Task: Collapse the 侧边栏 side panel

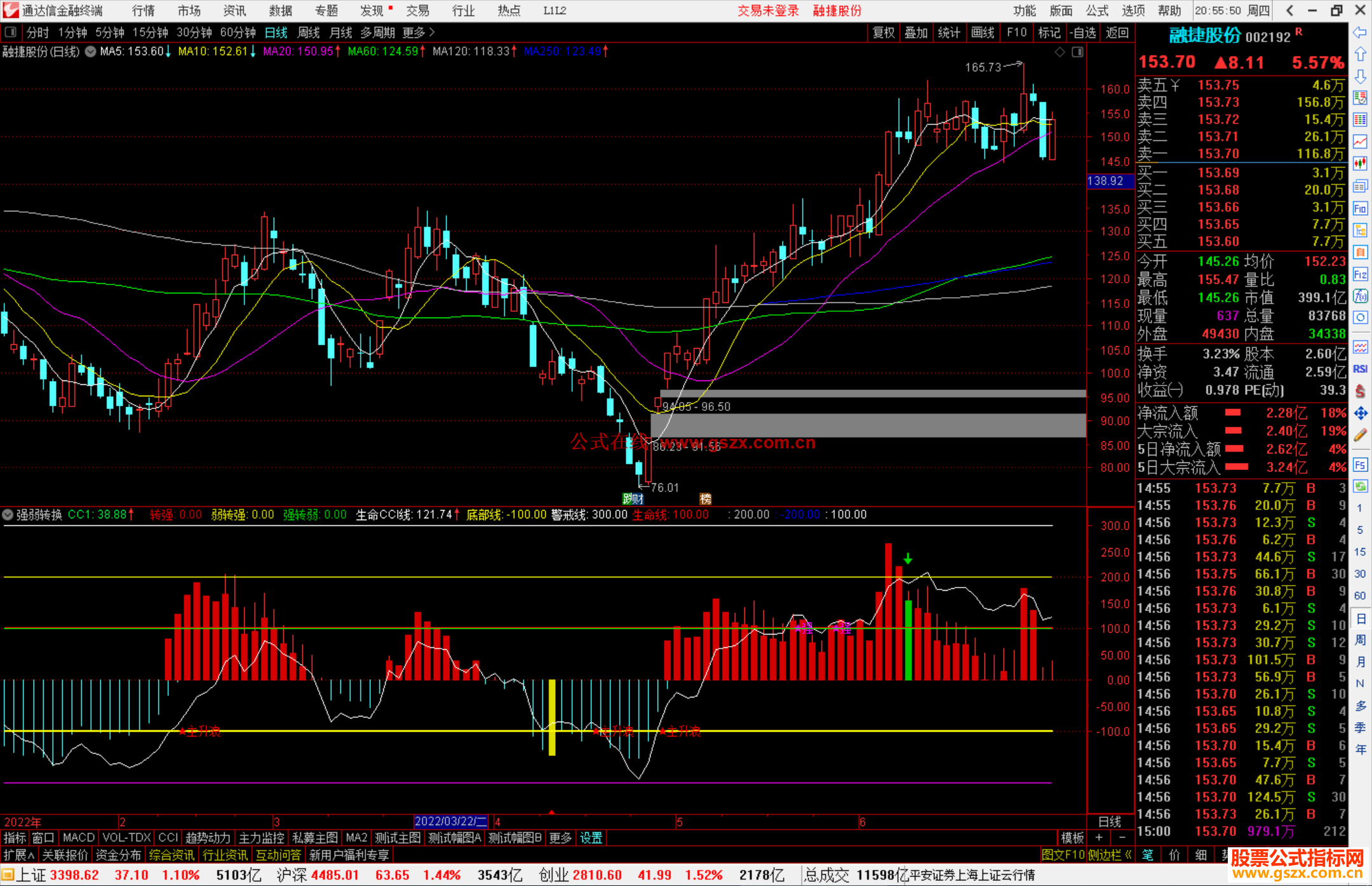Action: (x=1110, y=855)
